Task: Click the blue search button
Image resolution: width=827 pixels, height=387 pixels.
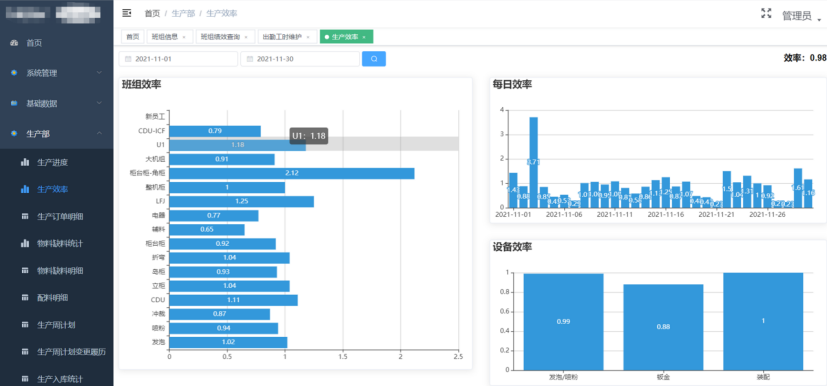Action: 374,59
